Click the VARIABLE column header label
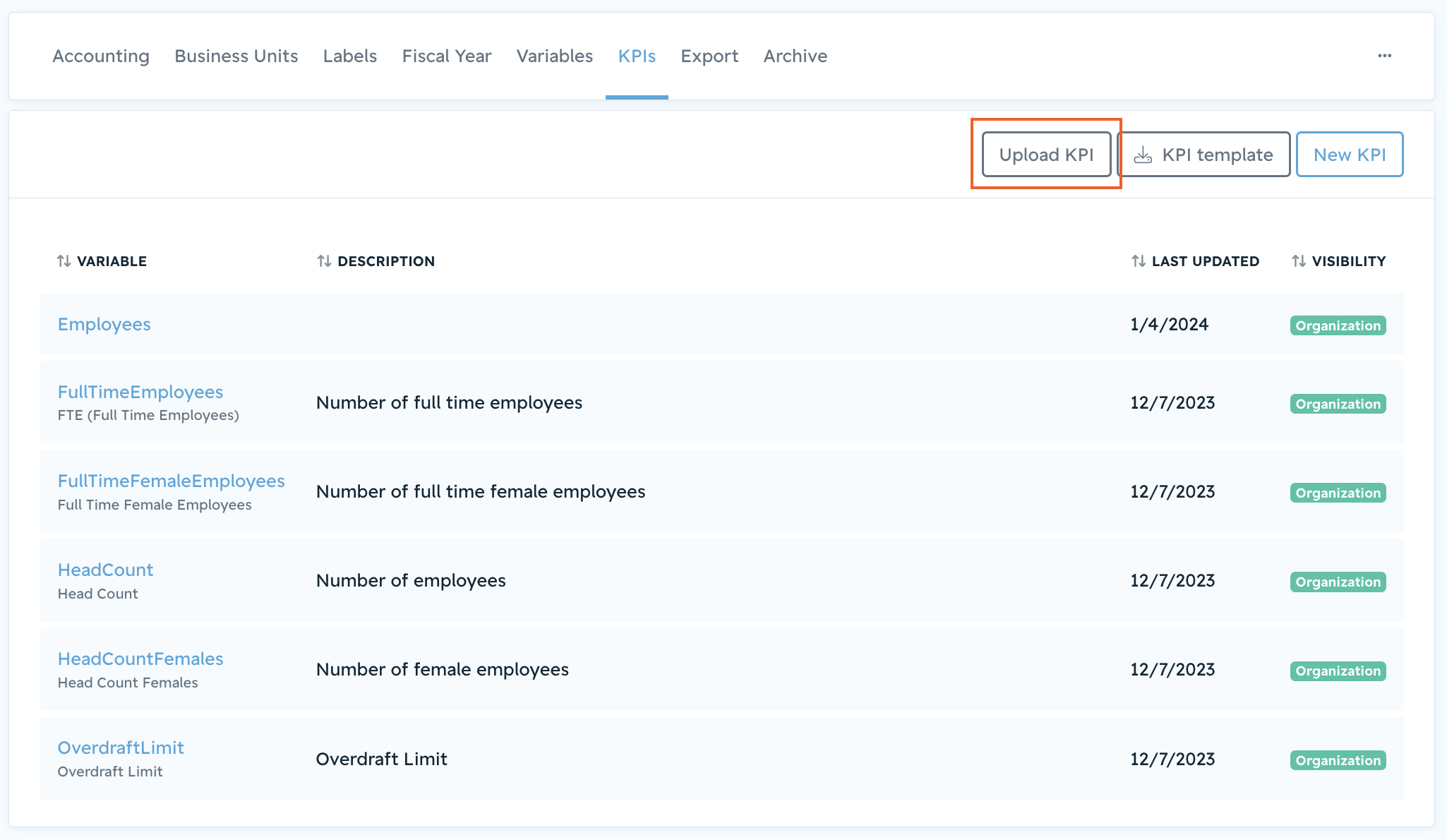 112,261
